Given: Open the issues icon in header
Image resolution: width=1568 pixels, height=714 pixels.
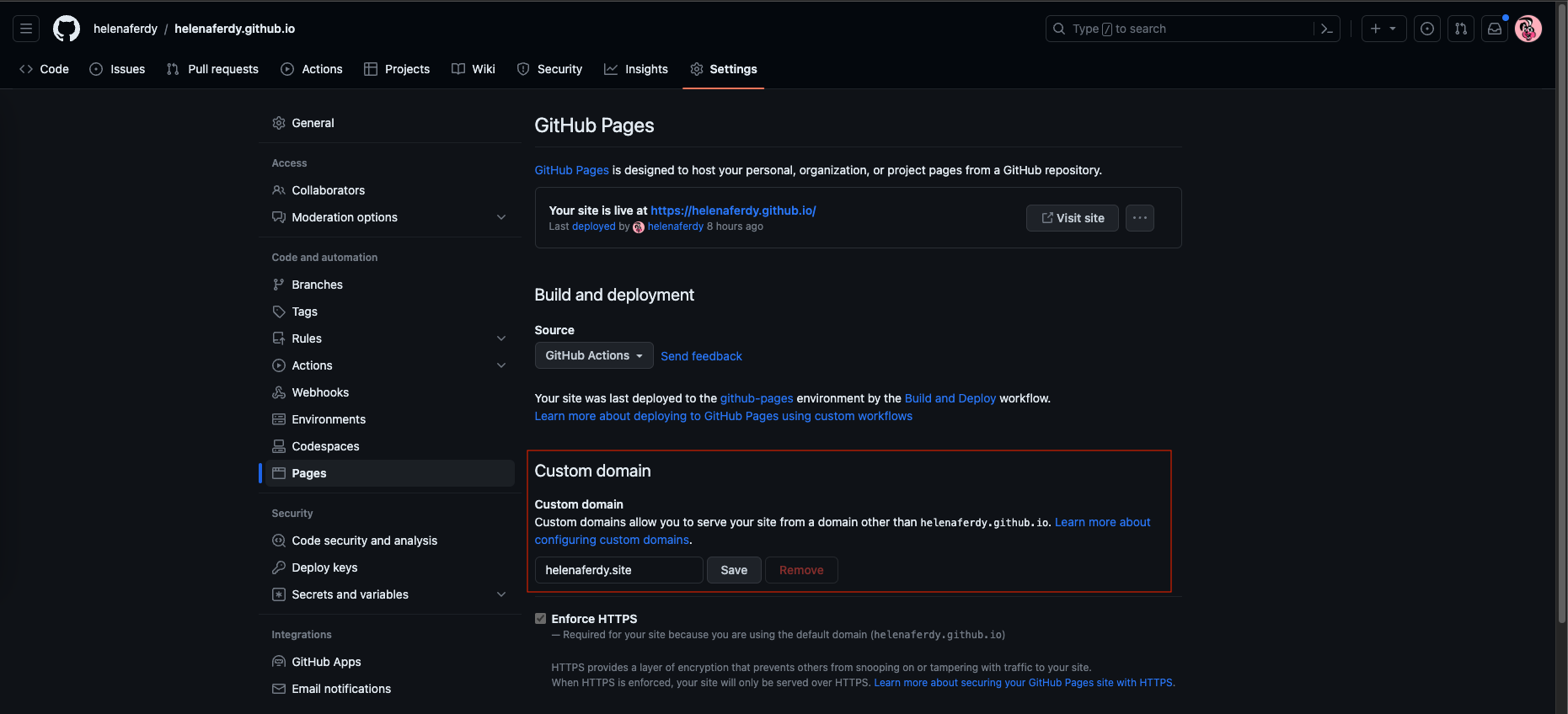Looking at the screenshot, I should pos(1426,29).
